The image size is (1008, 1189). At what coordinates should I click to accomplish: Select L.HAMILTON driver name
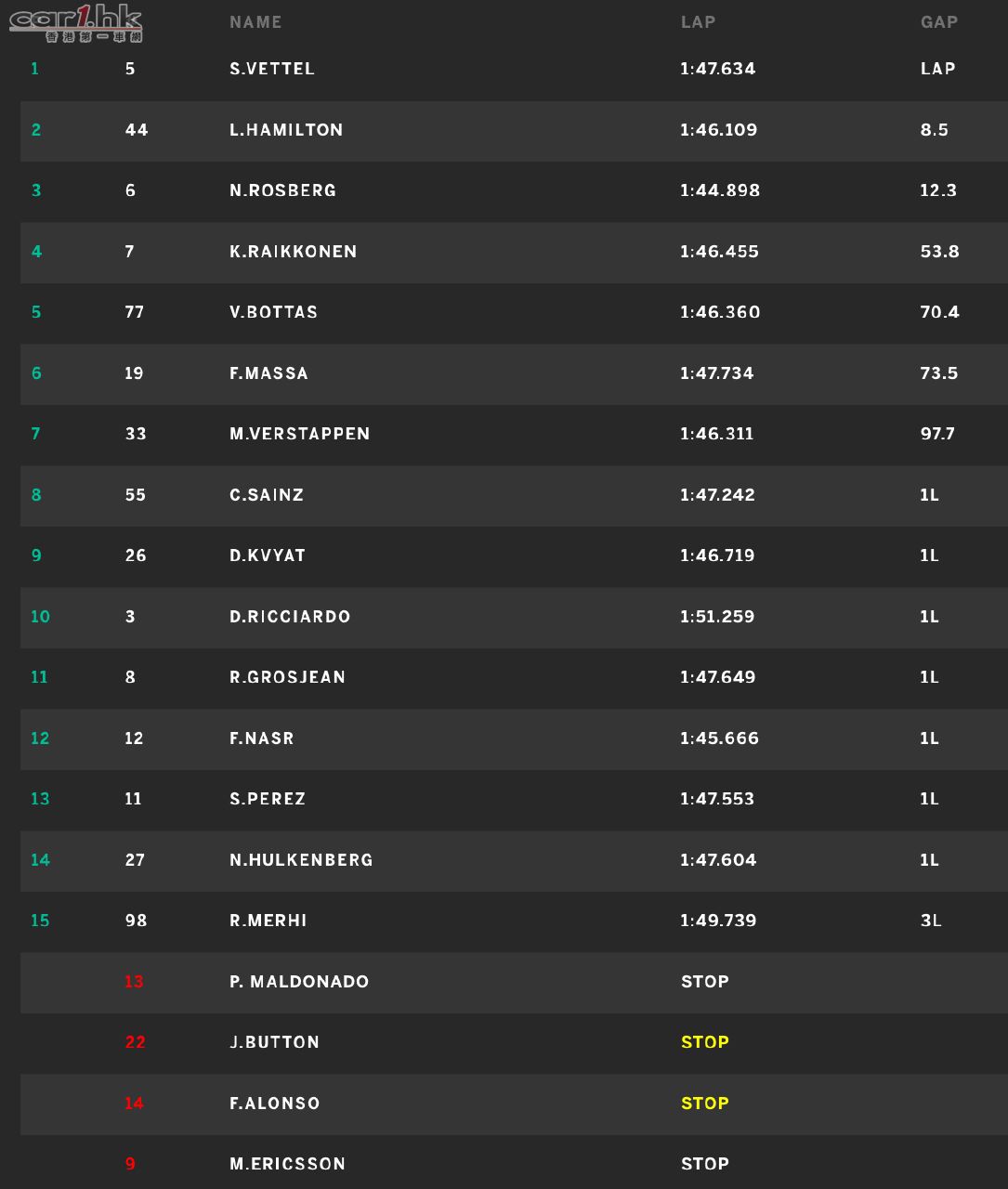(x=286, y=130)
